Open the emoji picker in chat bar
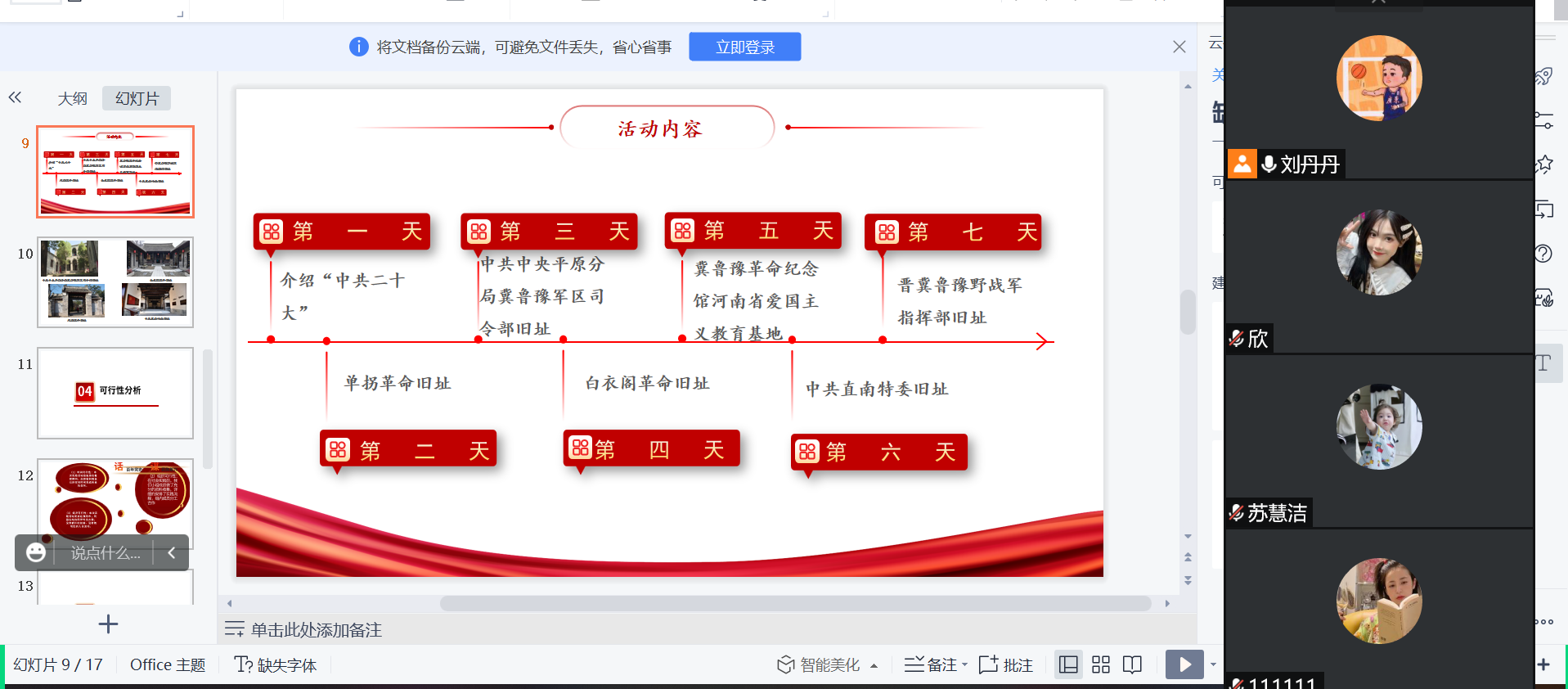1568x689 pixels. tap(36, 553)
